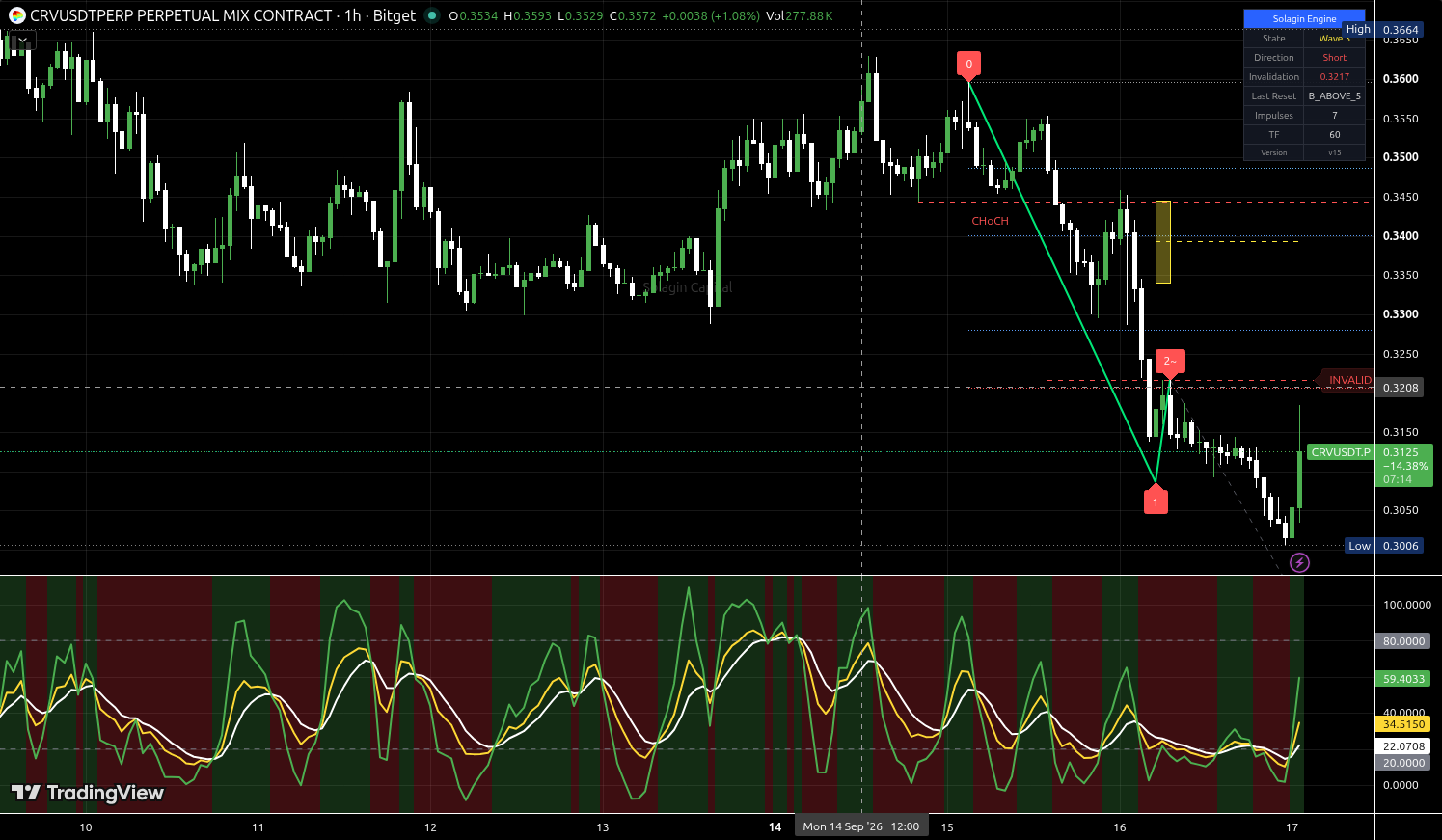Click the crosshair date Mon 14 Sep '26 12:00
Viewport: 1442px width, 840px height.
pos(861,826)
